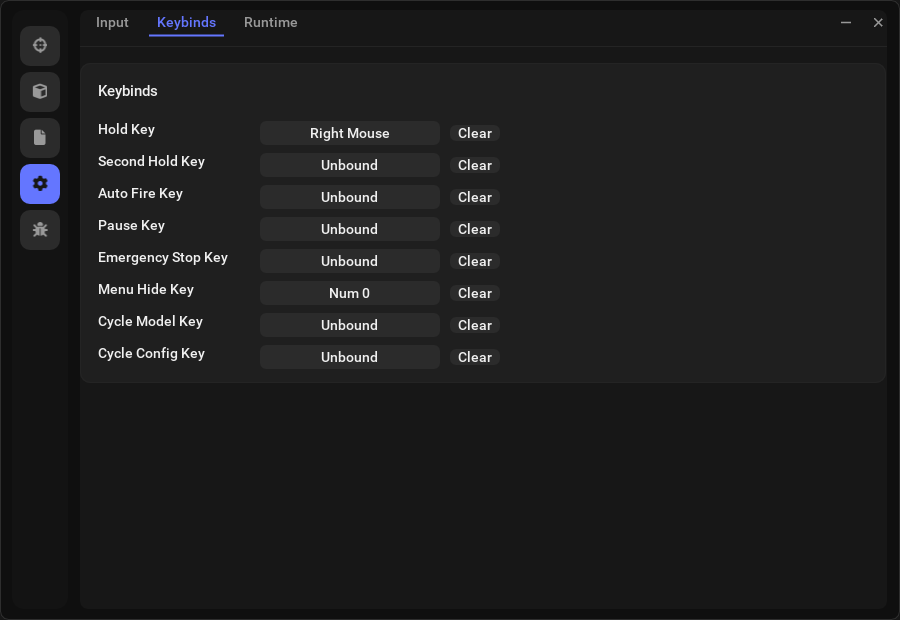This screenshot has height=620, width=900.
Task: Click the Menu Hide Key label
Action: (146, 289)
